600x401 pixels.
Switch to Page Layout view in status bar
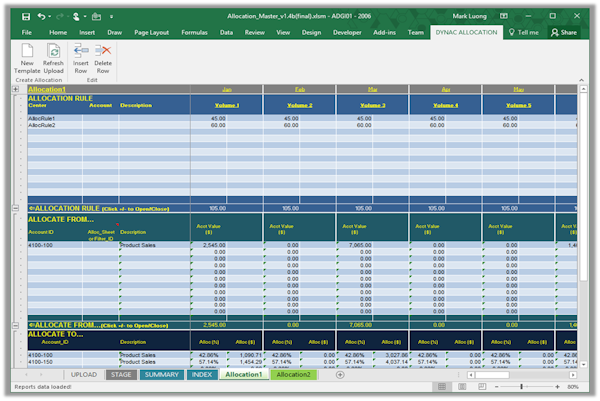click(x=463, y=386)
